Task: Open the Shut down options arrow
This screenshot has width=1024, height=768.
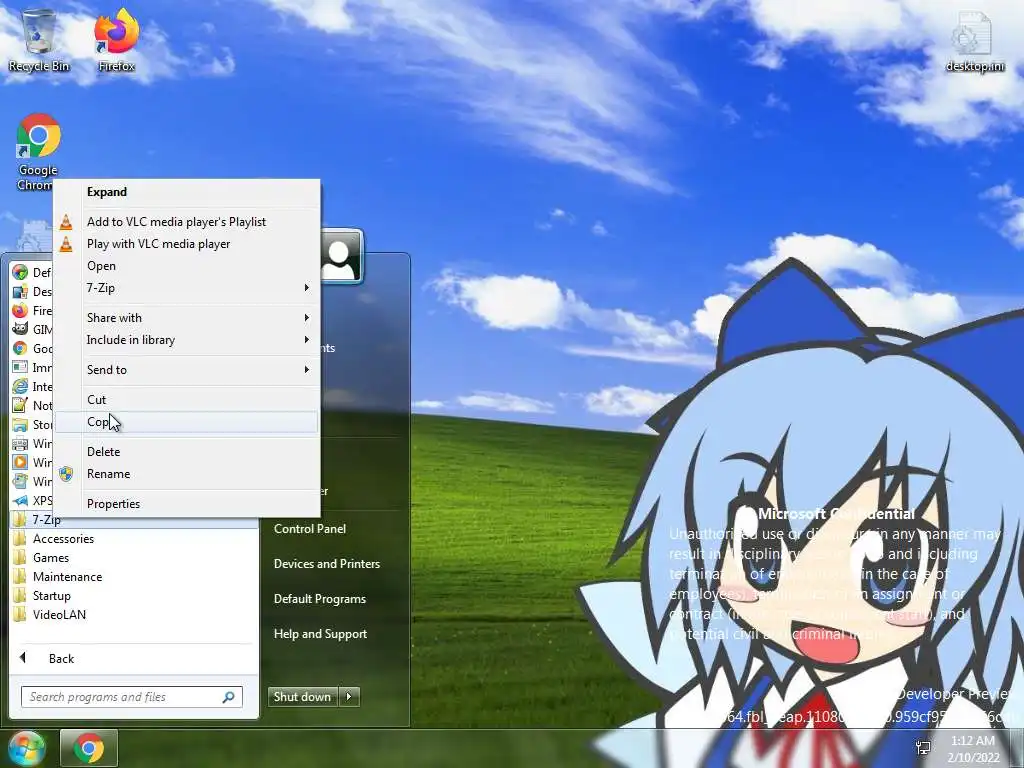Action: pyautogui.click(x=349, y=697)
